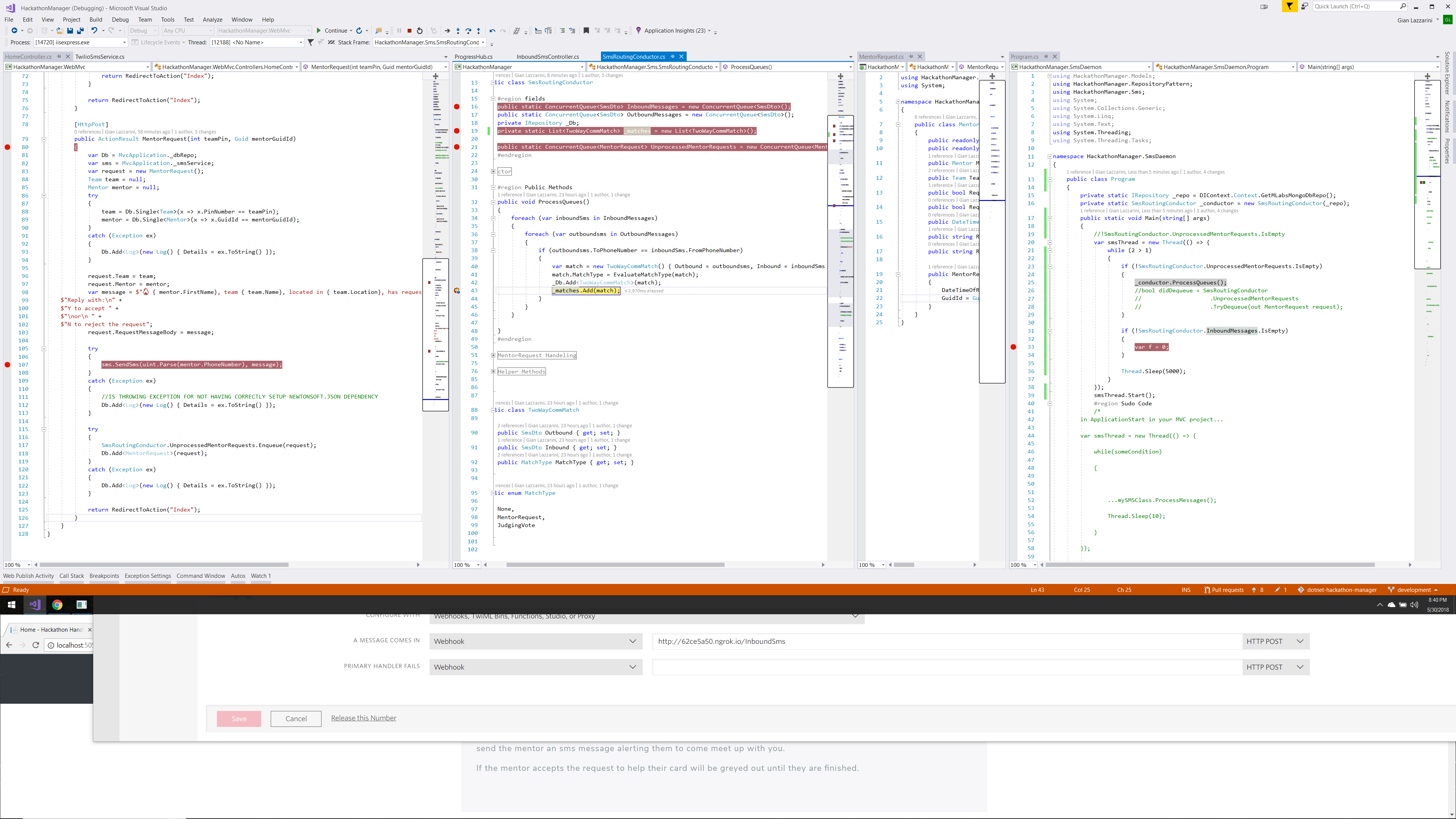Restart debugging with the circular arrow
The image size is (1456, 819).
(x=419, y=30)
